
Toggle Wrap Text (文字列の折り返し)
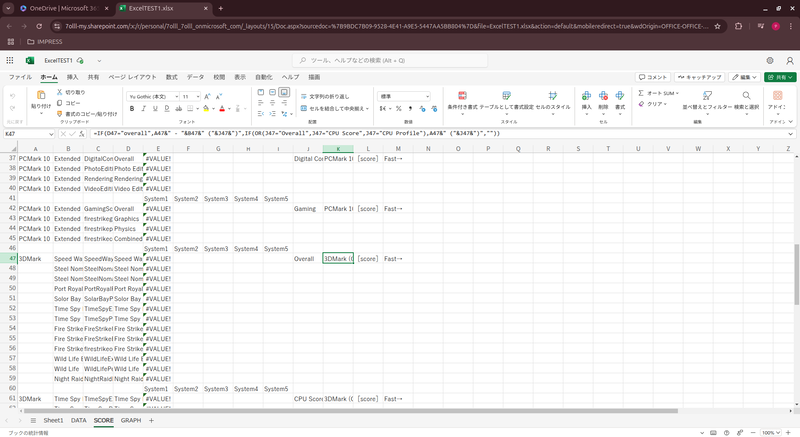pos(325,96)
